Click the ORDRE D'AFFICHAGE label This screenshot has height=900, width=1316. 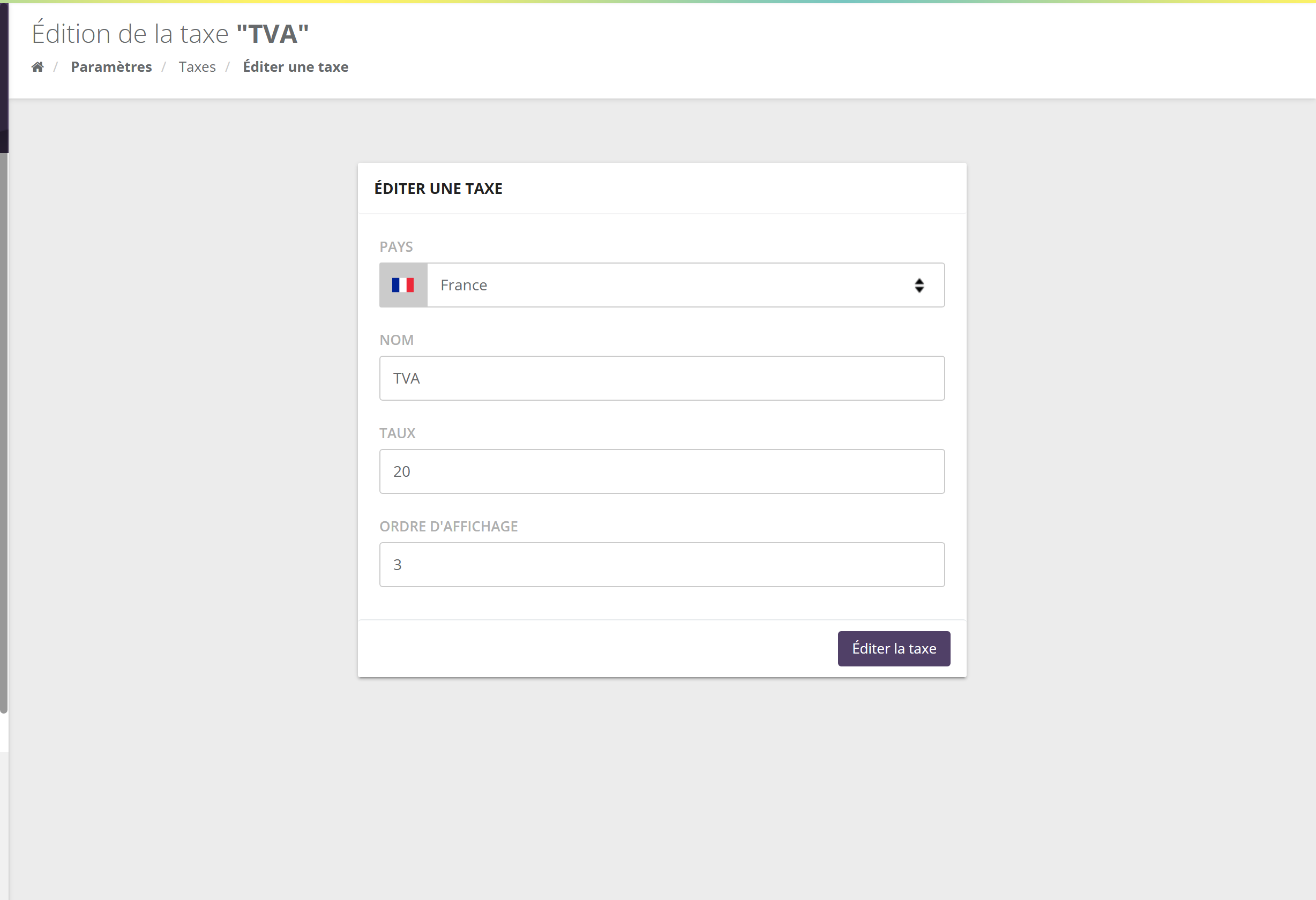[448, 527]
